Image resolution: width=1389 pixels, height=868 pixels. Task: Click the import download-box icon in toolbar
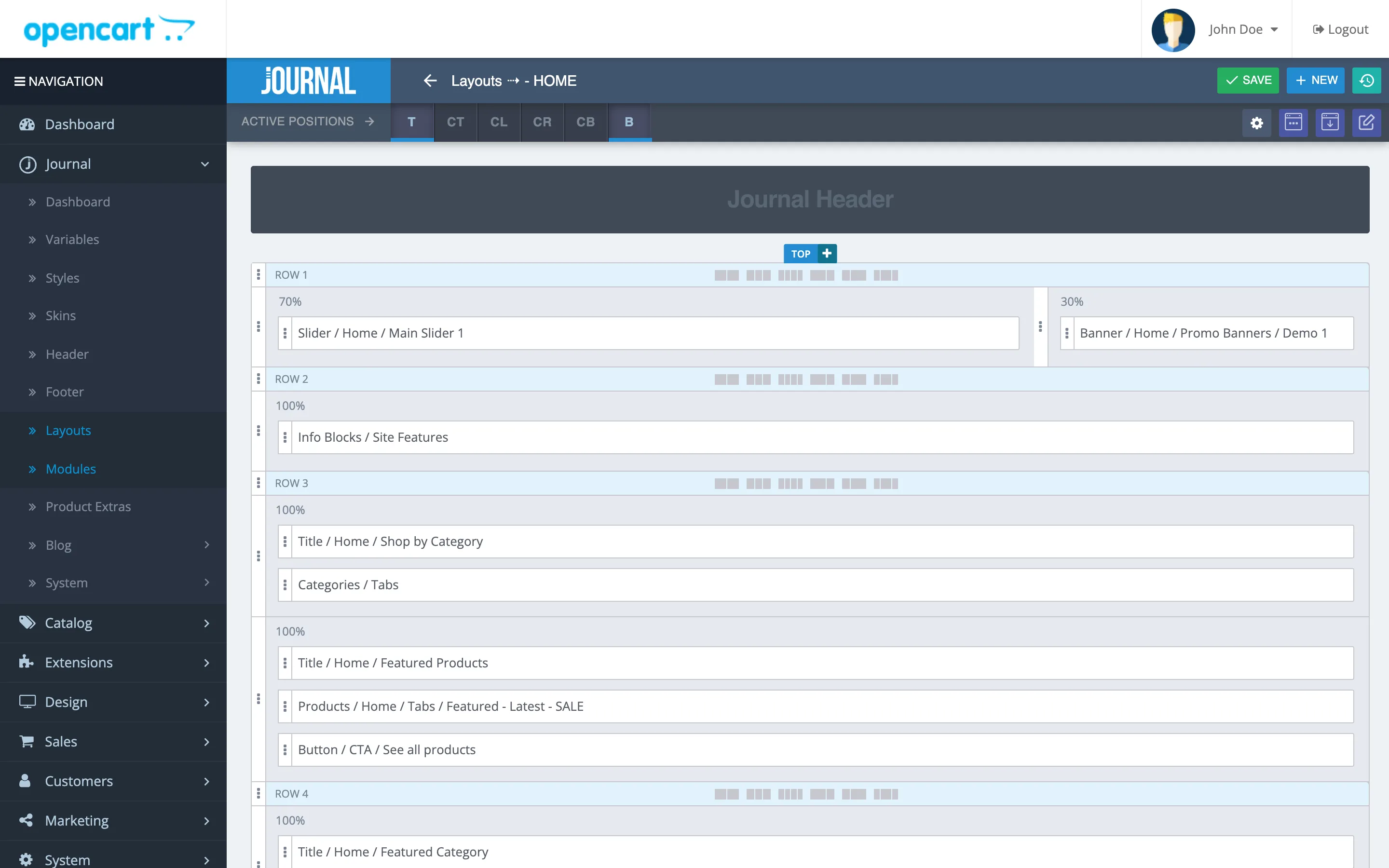1329,122
